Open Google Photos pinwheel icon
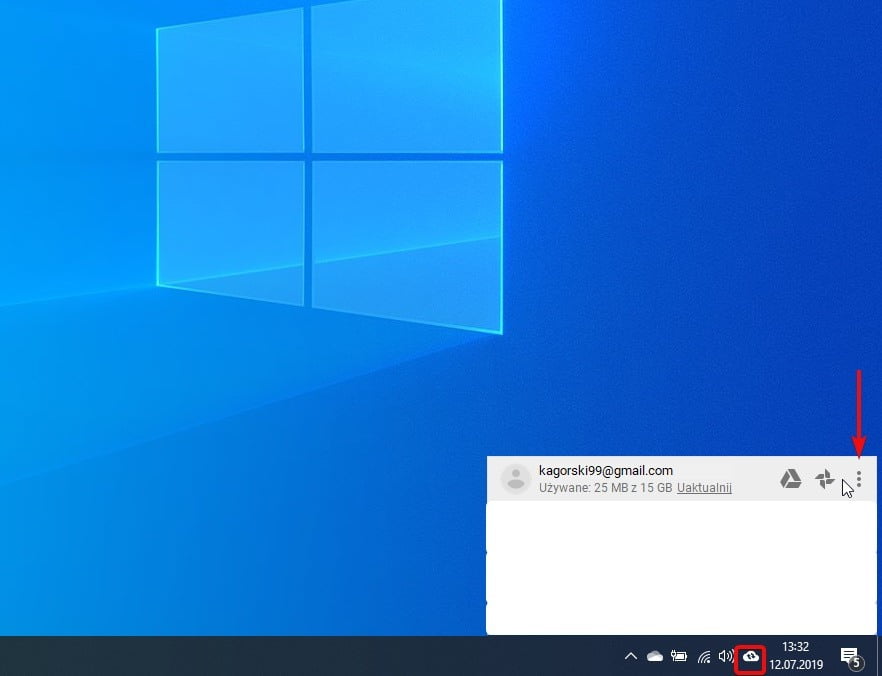The height and width of the screenshot is (676, 882). pyautogui.click(x=825, y=479)
